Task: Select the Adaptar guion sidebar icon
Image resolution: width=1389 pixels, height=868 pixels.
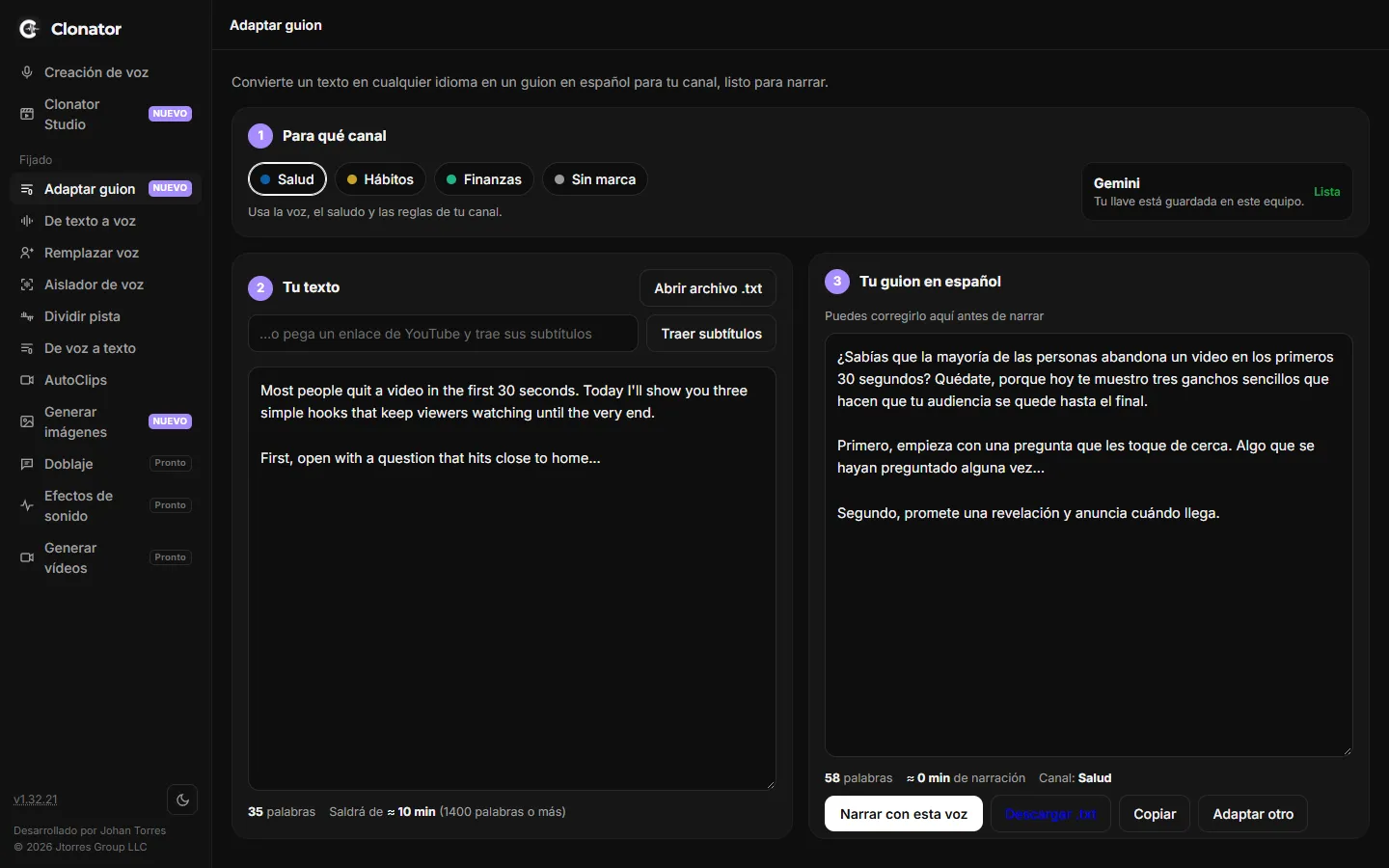Action: coord(27,189)
